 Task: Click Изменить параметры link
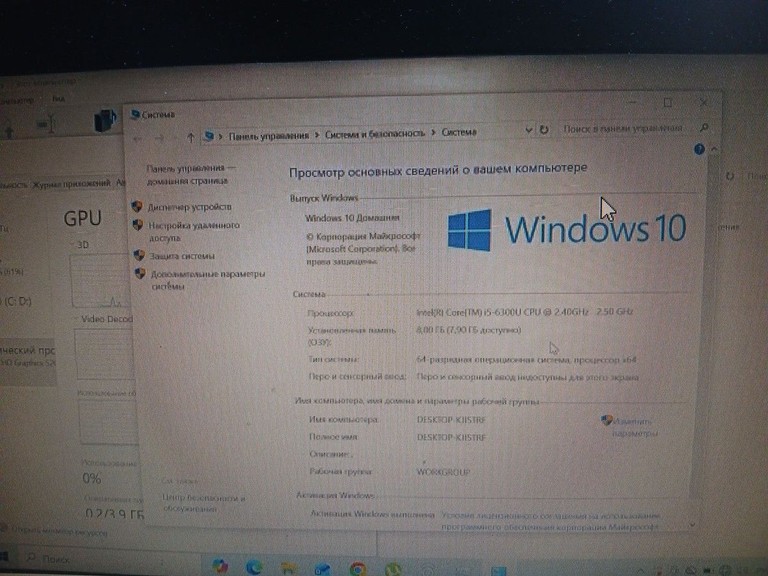coord(634,427)
